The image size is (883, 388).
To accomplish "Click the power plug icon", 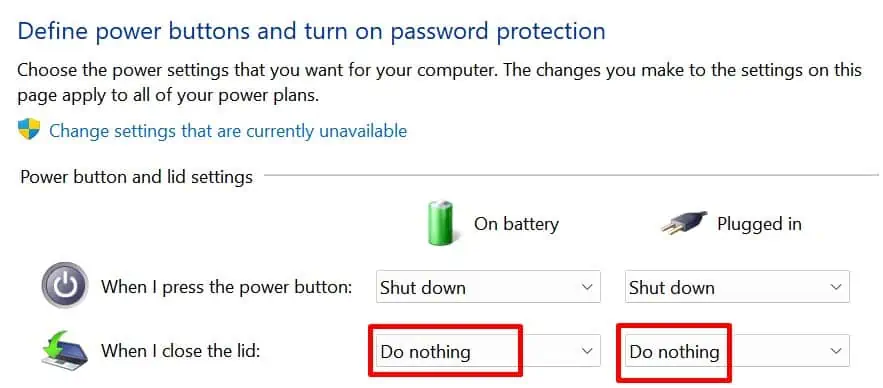I will coord(684,223).
